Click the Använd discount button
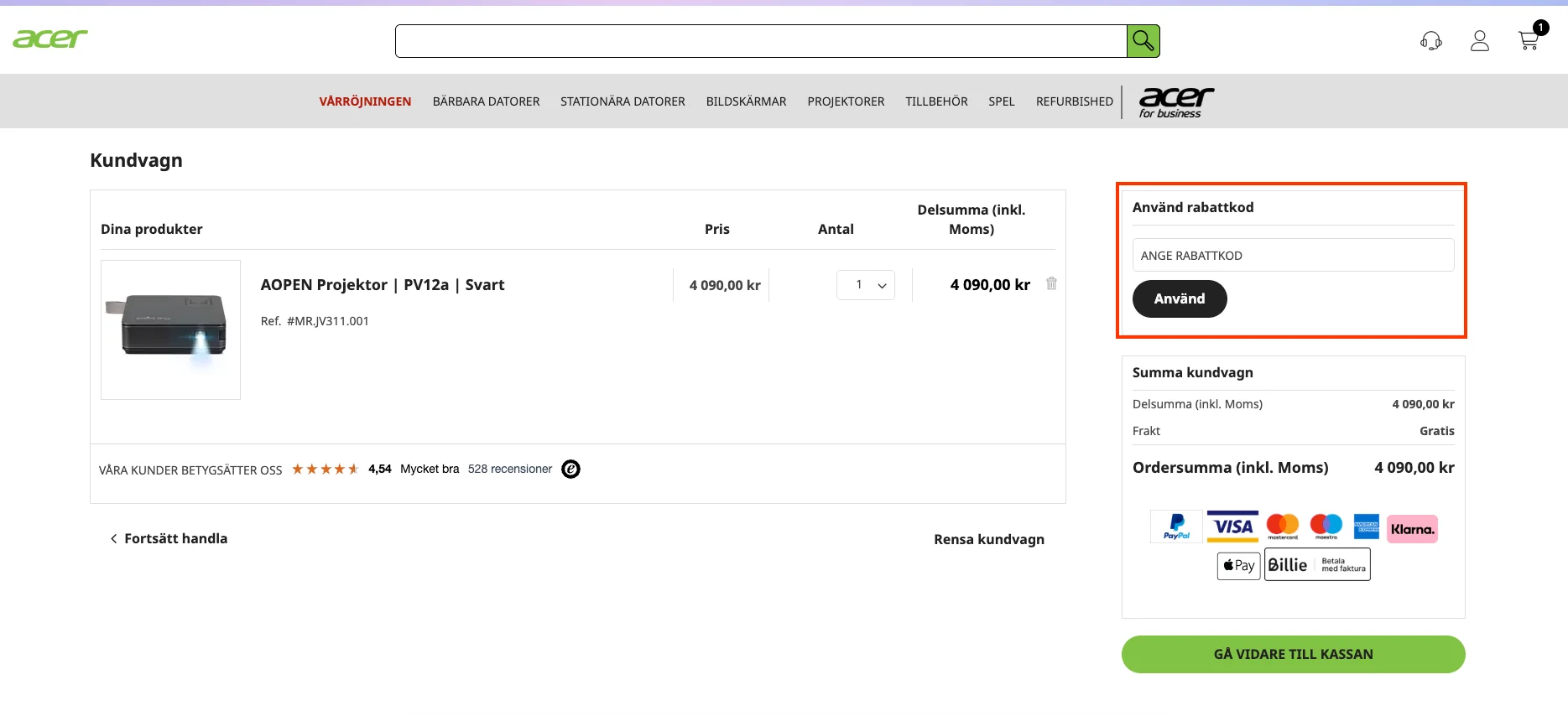 tap(1180, 299)
